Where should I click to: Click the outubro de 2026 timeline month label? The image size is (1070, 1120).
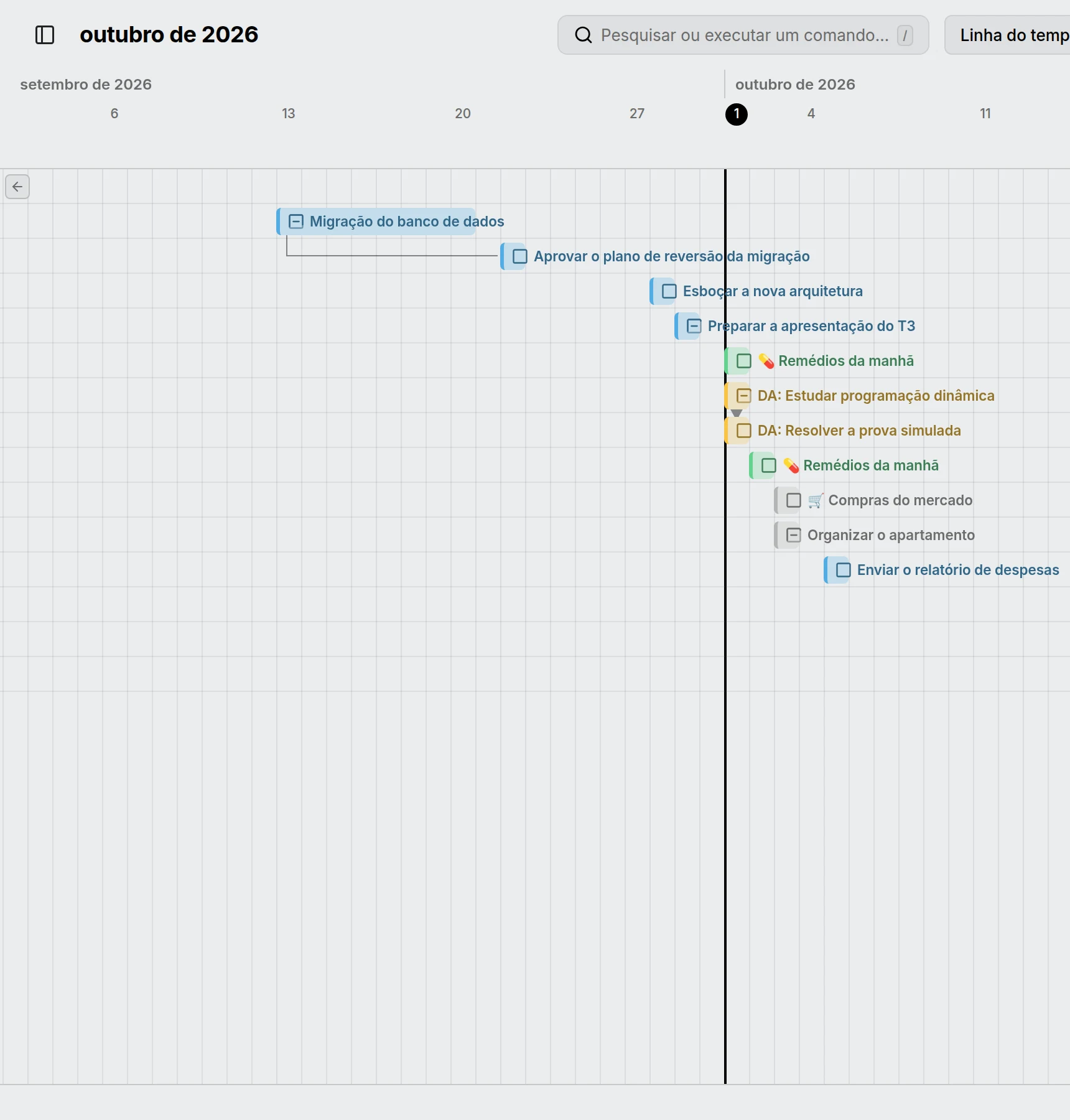coord(795,85)
